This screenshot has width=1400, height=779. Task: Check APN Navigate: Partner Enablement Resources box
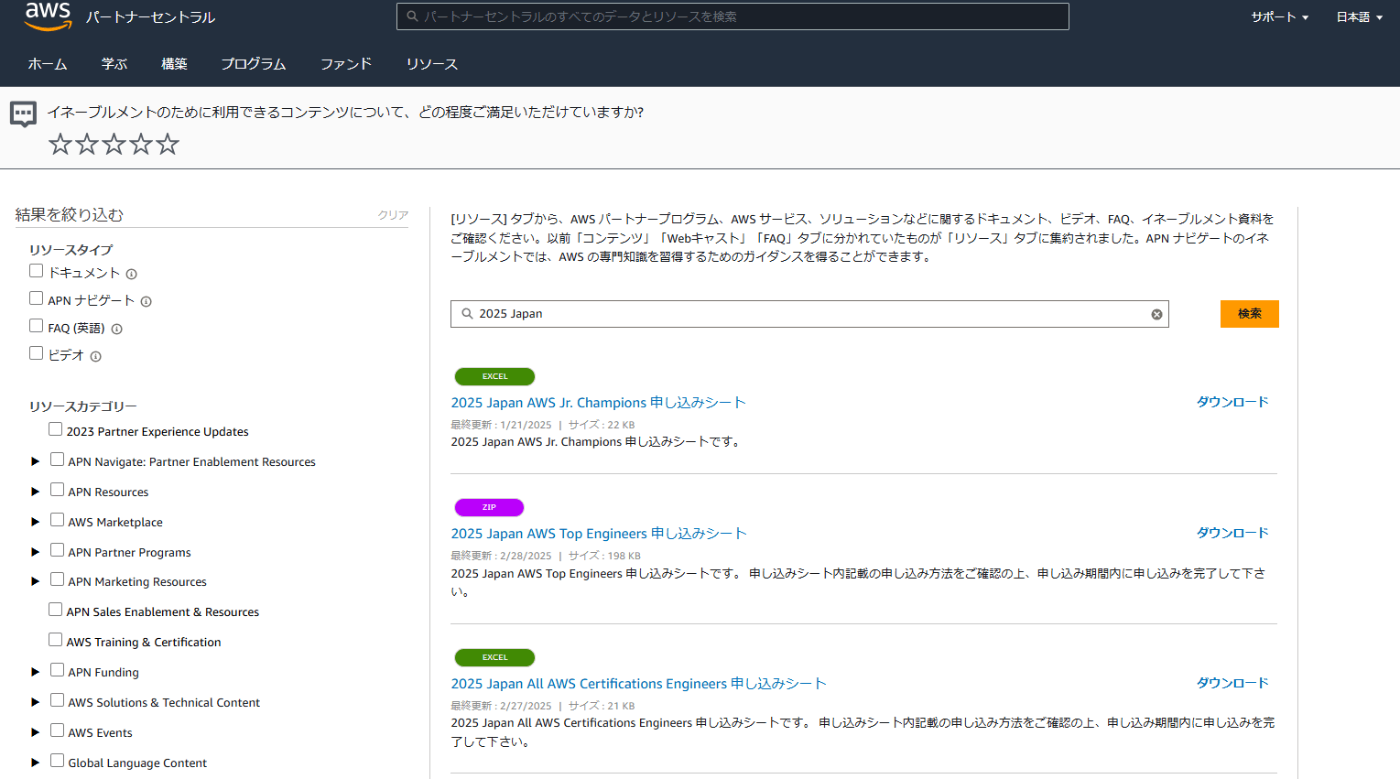pos(57,460)
